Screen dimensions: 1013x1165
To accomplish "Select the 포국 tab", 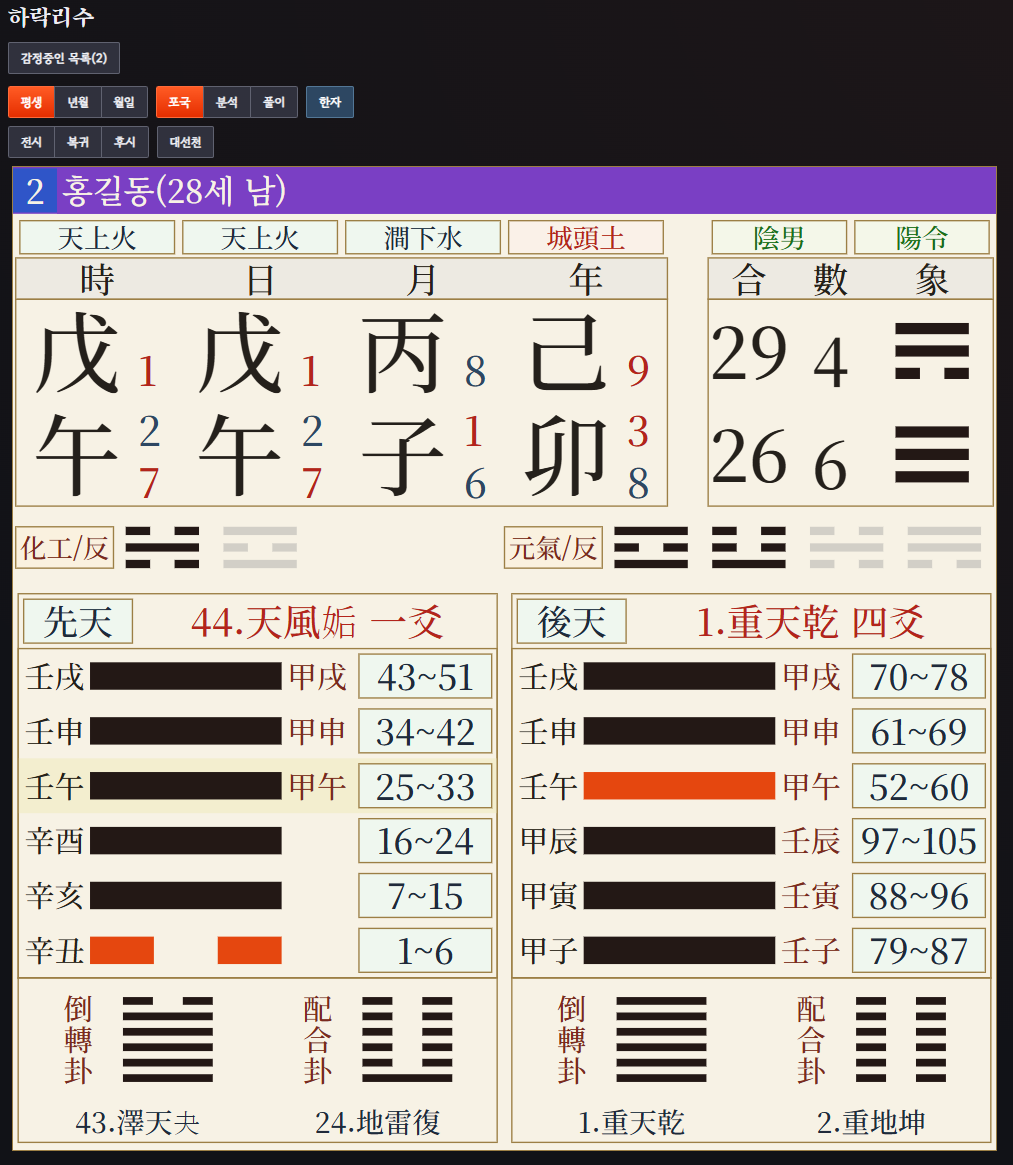I will pyautogui.click(x=179, y=102).
